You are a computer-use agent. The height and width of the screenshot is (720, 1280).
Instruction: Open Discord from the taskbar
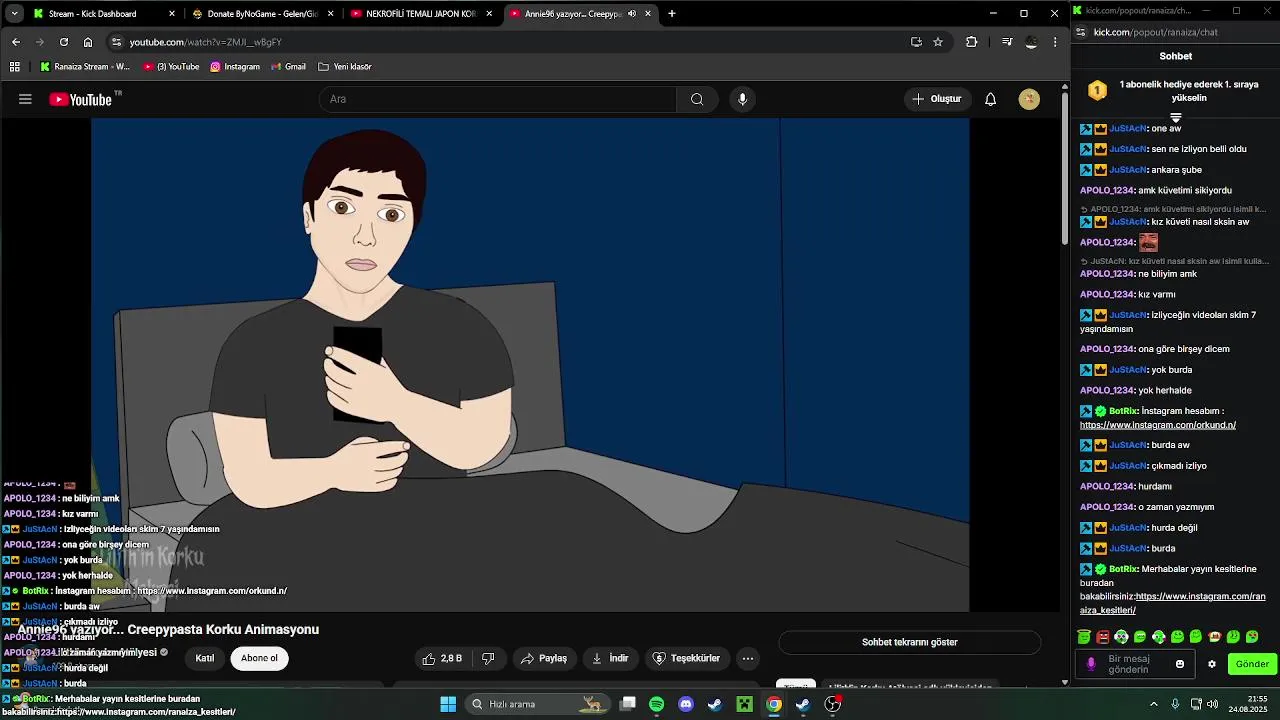[x=686, y=704]
